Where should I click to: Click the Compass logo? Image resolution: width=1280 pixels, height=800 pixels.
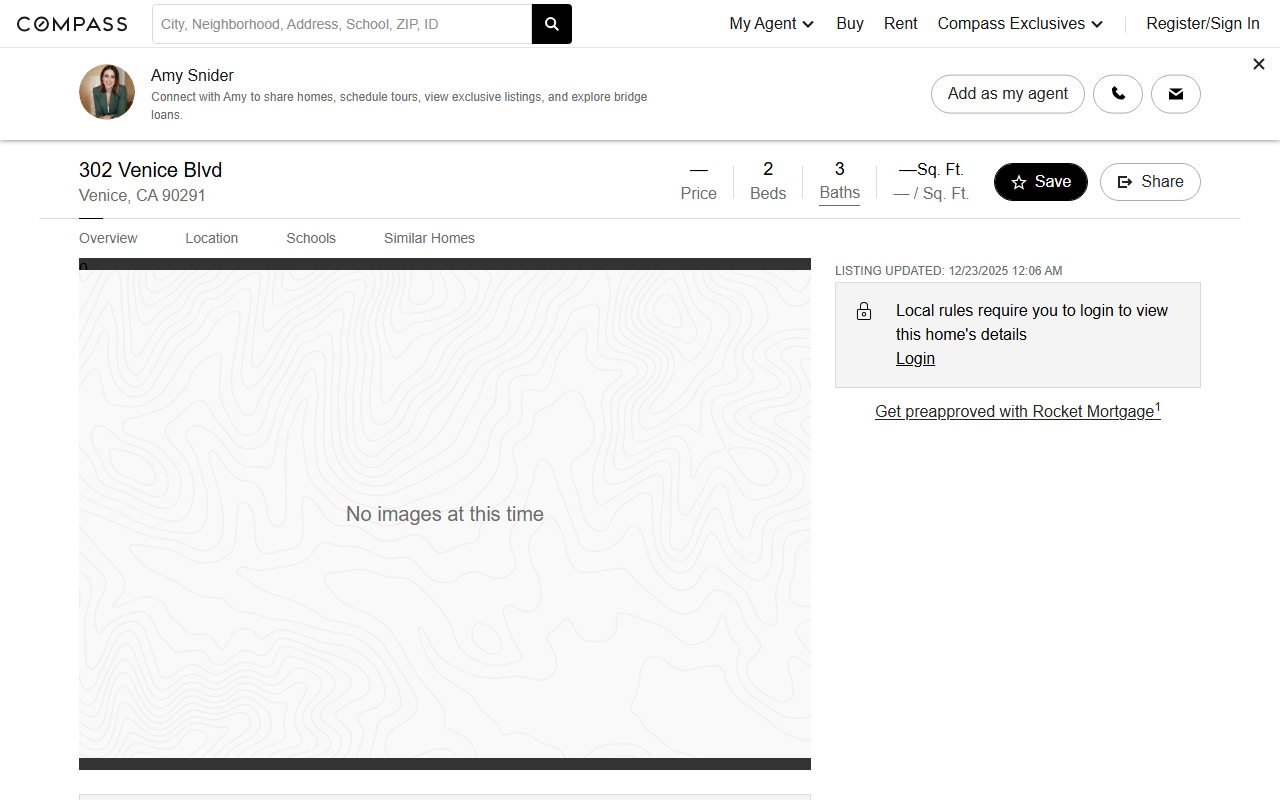click(x=72, y=24)
